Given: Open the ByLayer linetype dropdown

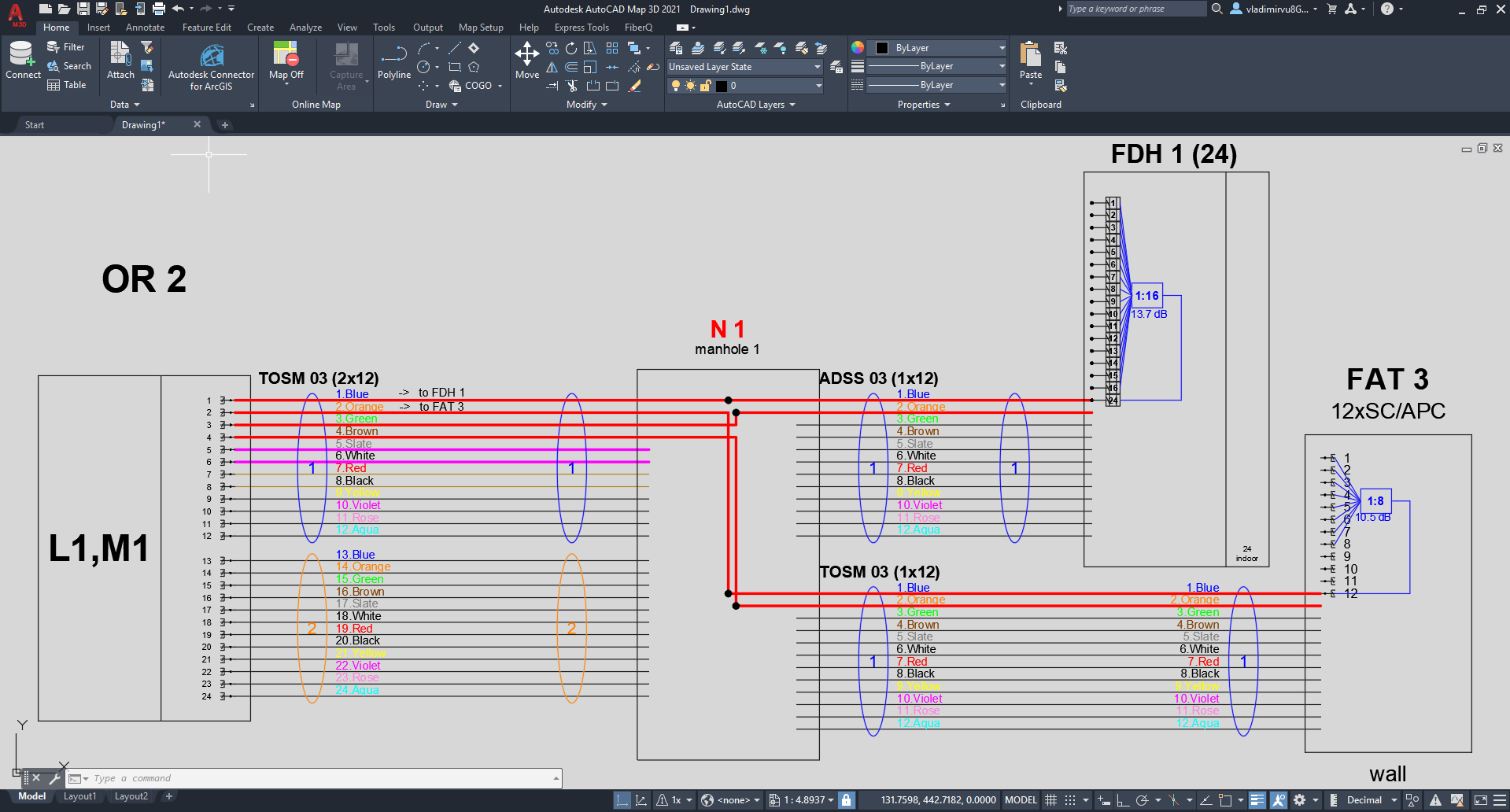Looking at the screenshot, I should tap(936, 86).
